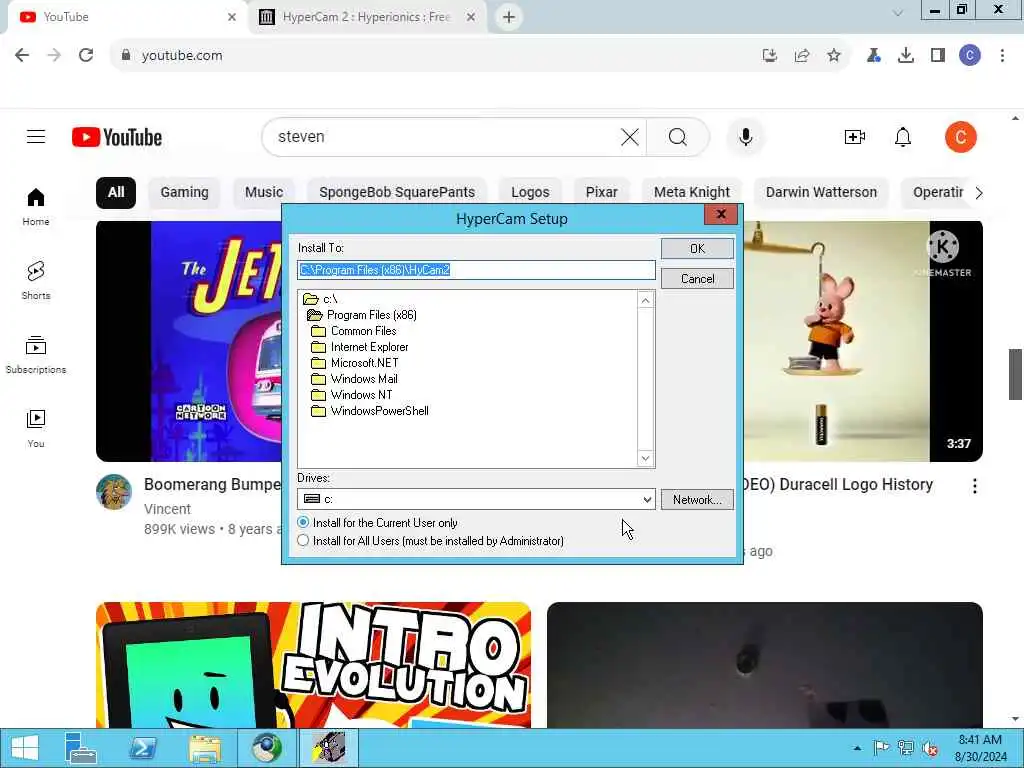1024x768 pixels.
Task: Select the Gaming filter chip
Action: pos(185,193)
